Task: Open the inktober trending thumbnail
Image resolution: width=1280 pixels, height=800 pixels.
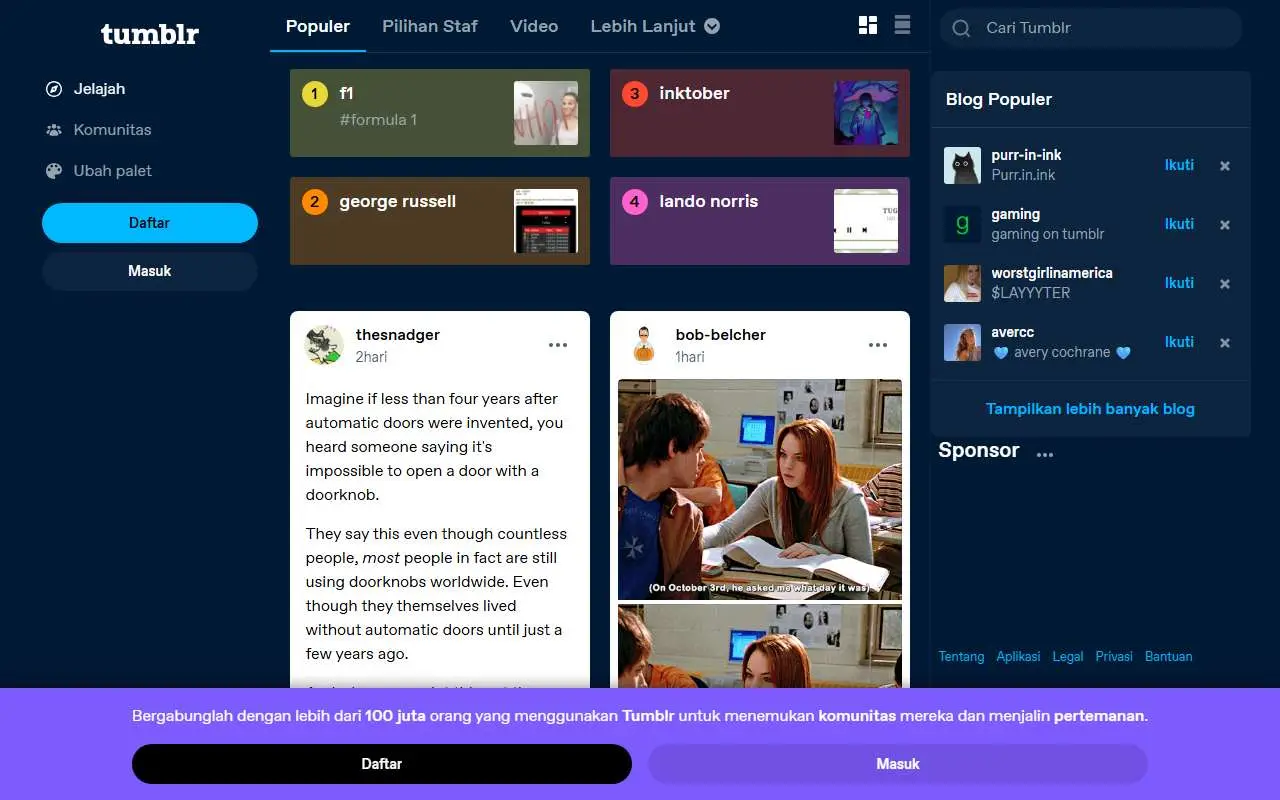Action: tap(866, 113)
